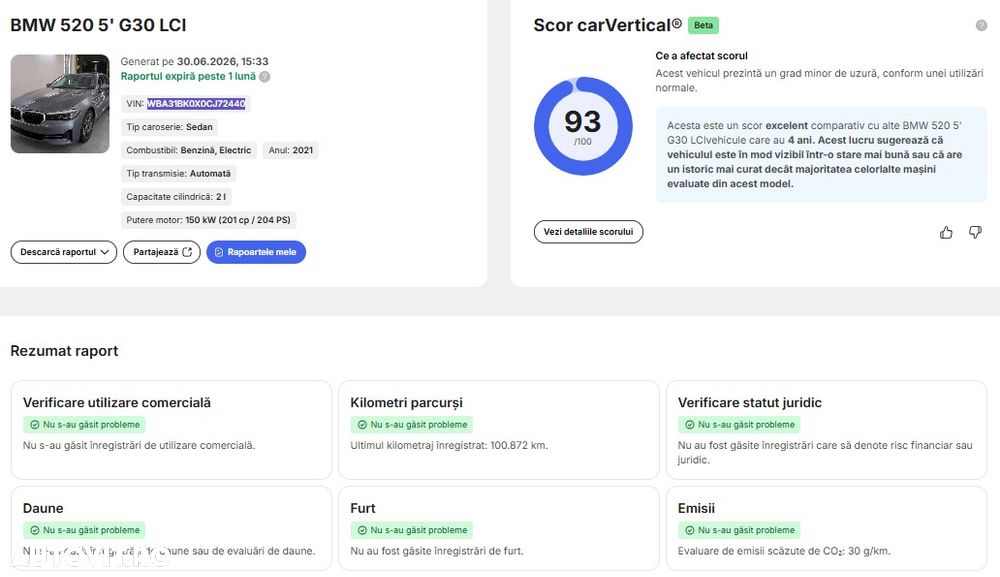The image size is (1000, 577).
Task: Open the Furt summary card
Action: (499, 529)
